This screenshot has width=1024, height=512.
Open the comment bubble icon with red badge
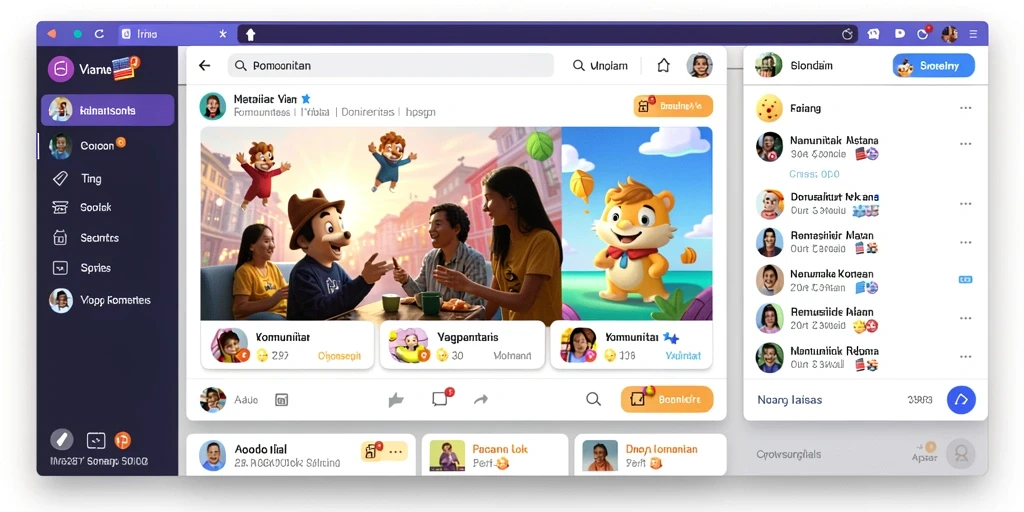coord(441,398)
